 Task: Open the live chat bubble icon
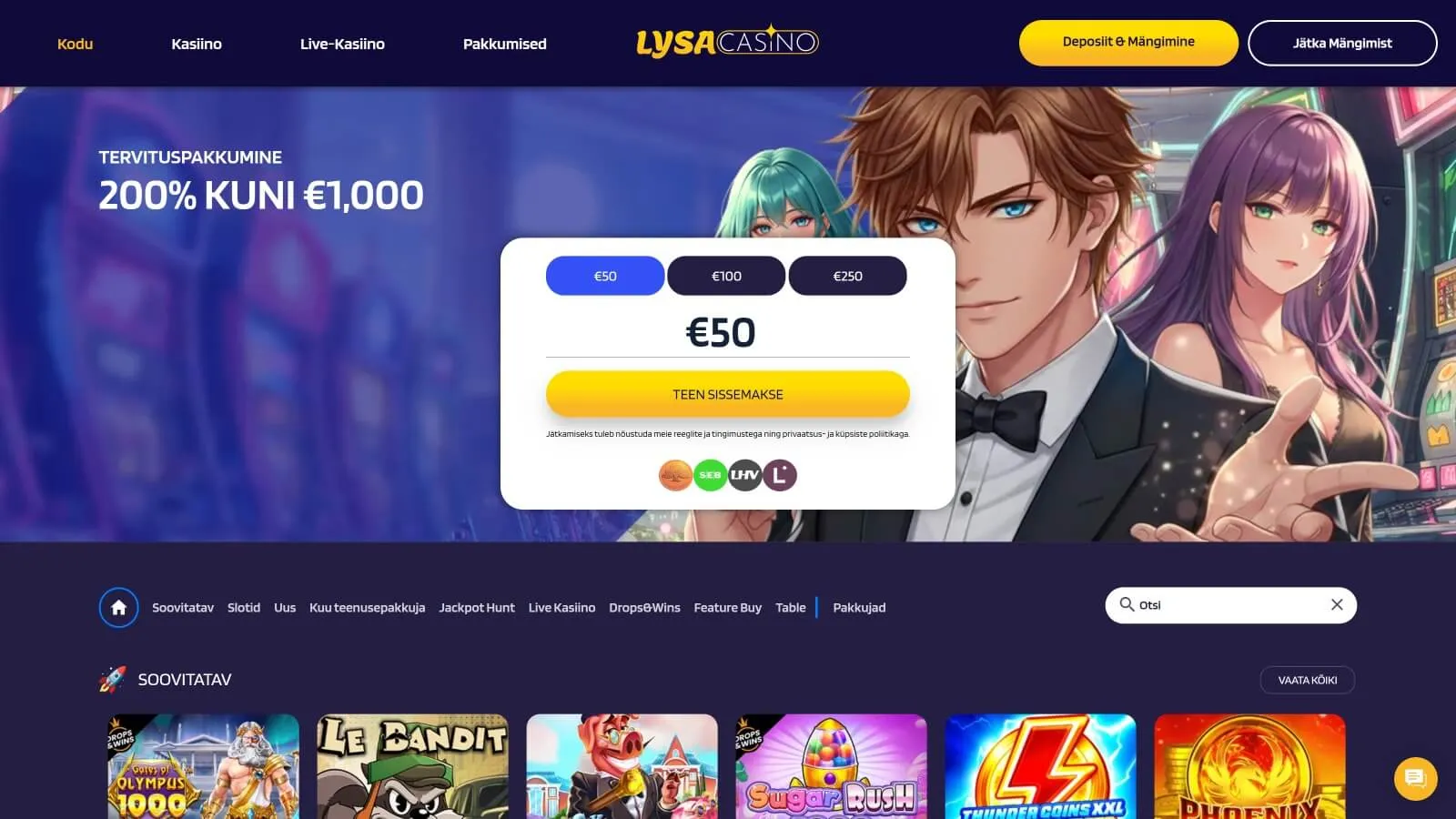(1415, 779)
